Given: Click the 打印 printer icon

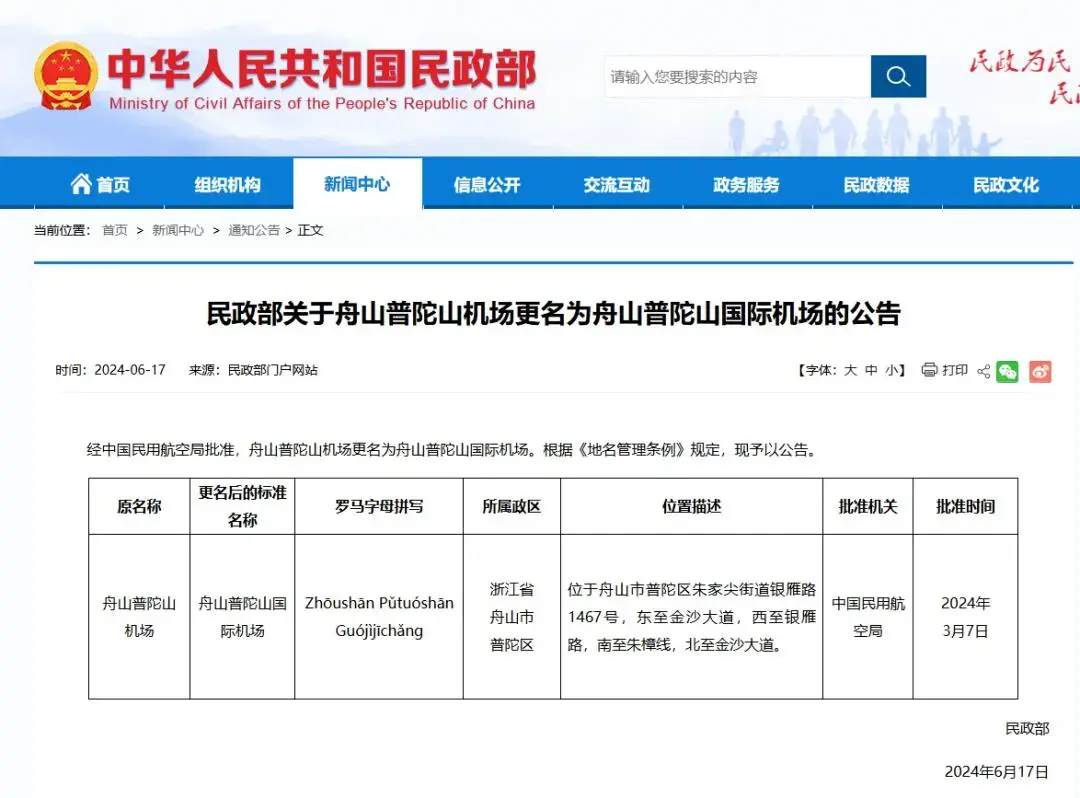Looking at the screenshot, I should (x=928, y=371).
